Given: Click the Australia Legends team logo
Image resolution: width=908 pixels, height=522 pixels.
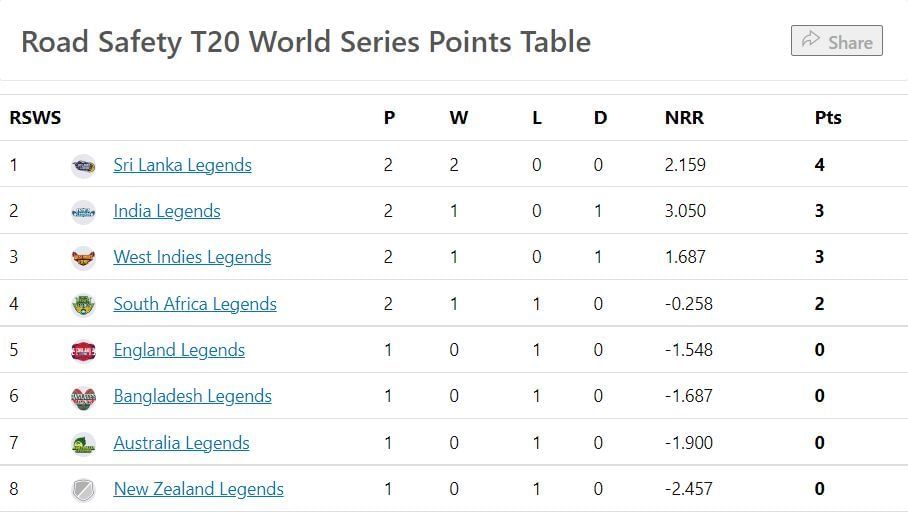Looking at the screenshot, I should pos(83,443).
